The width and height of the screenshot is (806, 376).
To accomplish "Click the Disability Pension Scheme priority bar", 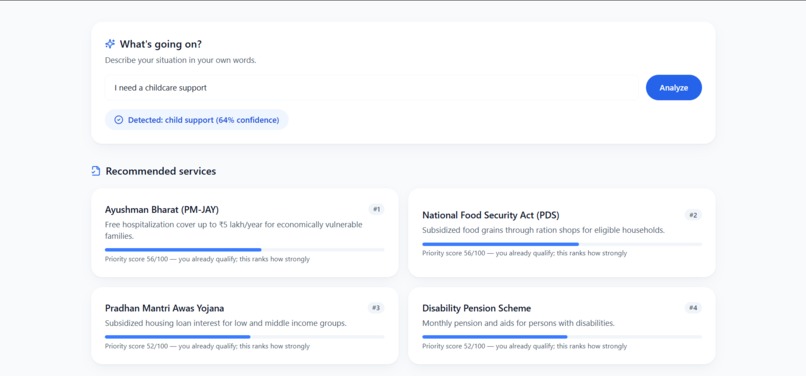I will (562, 337).
